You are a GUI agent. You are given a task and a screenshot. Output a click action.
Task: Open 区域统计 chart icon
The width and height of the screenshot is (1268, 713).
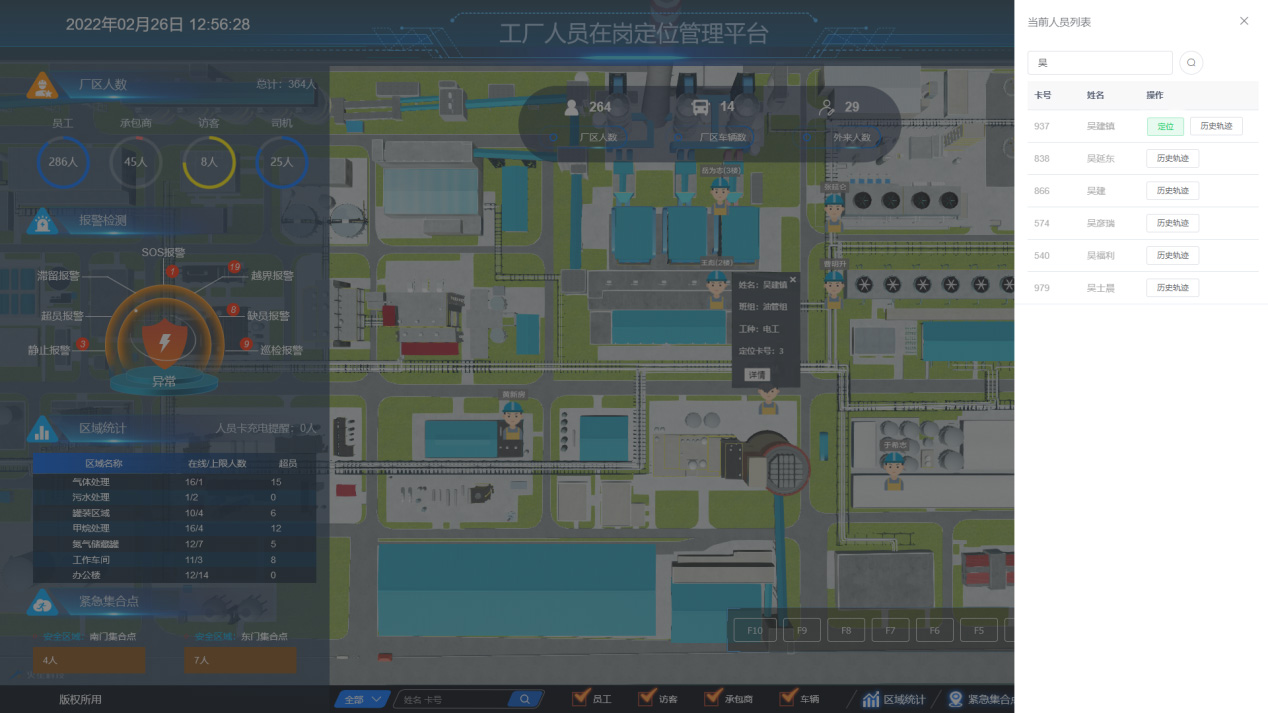click(870, 699)
